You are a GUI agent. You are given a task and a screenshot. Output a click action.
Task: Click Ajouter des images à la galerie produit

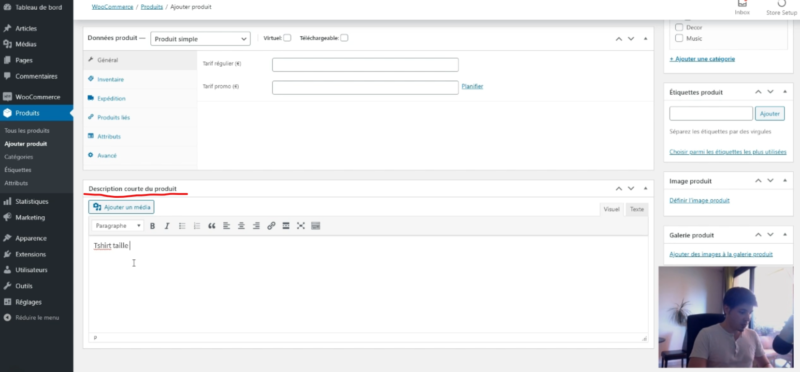(721, 254)
